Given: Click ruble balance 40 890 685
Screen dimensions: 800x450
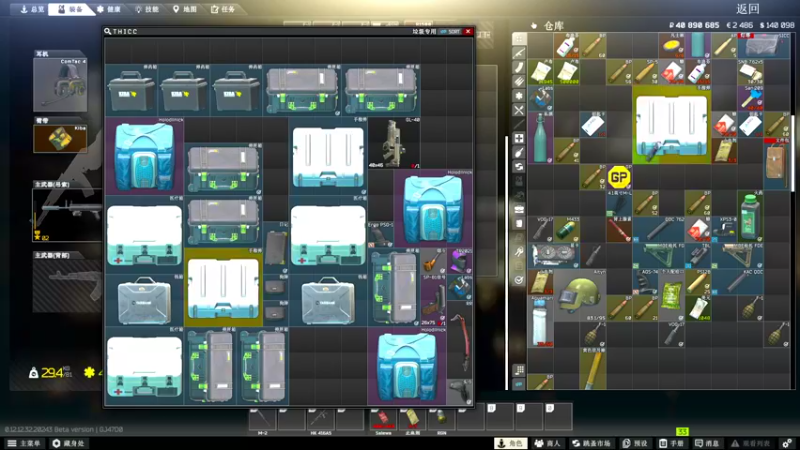Looking at the screenshot, I should [694, 25].
